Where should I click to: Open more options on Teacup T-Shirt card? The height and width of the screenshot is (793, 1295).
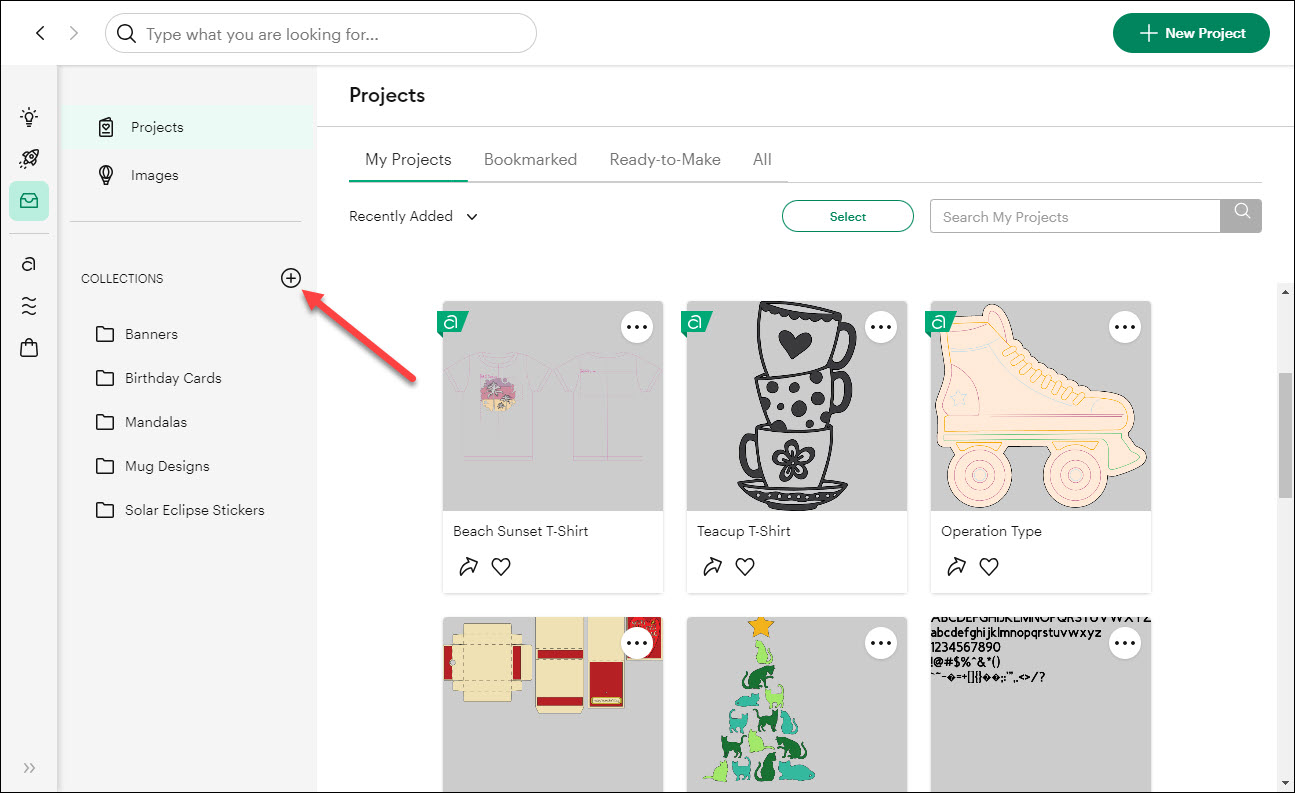[880, 327]
